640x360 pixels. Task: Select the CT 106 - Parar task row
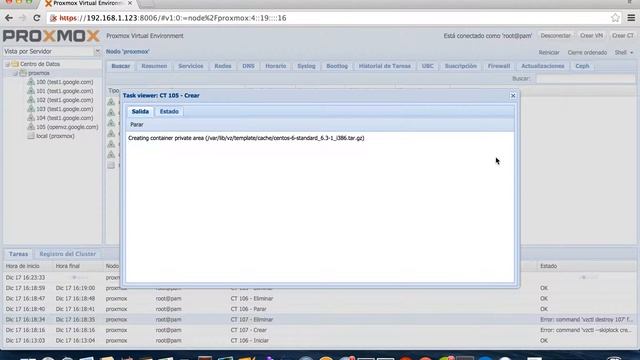coord(320,309)
